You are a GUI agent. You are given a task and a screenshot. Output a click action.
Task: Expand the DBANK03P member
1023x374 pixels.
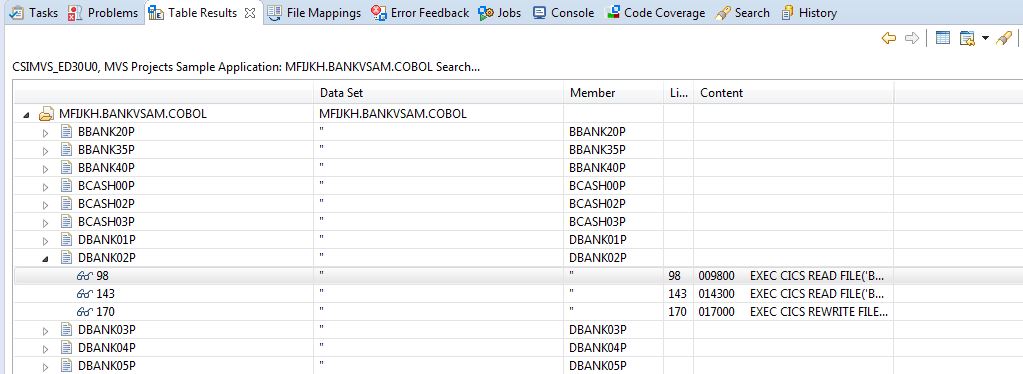click(x=45, y=330)
